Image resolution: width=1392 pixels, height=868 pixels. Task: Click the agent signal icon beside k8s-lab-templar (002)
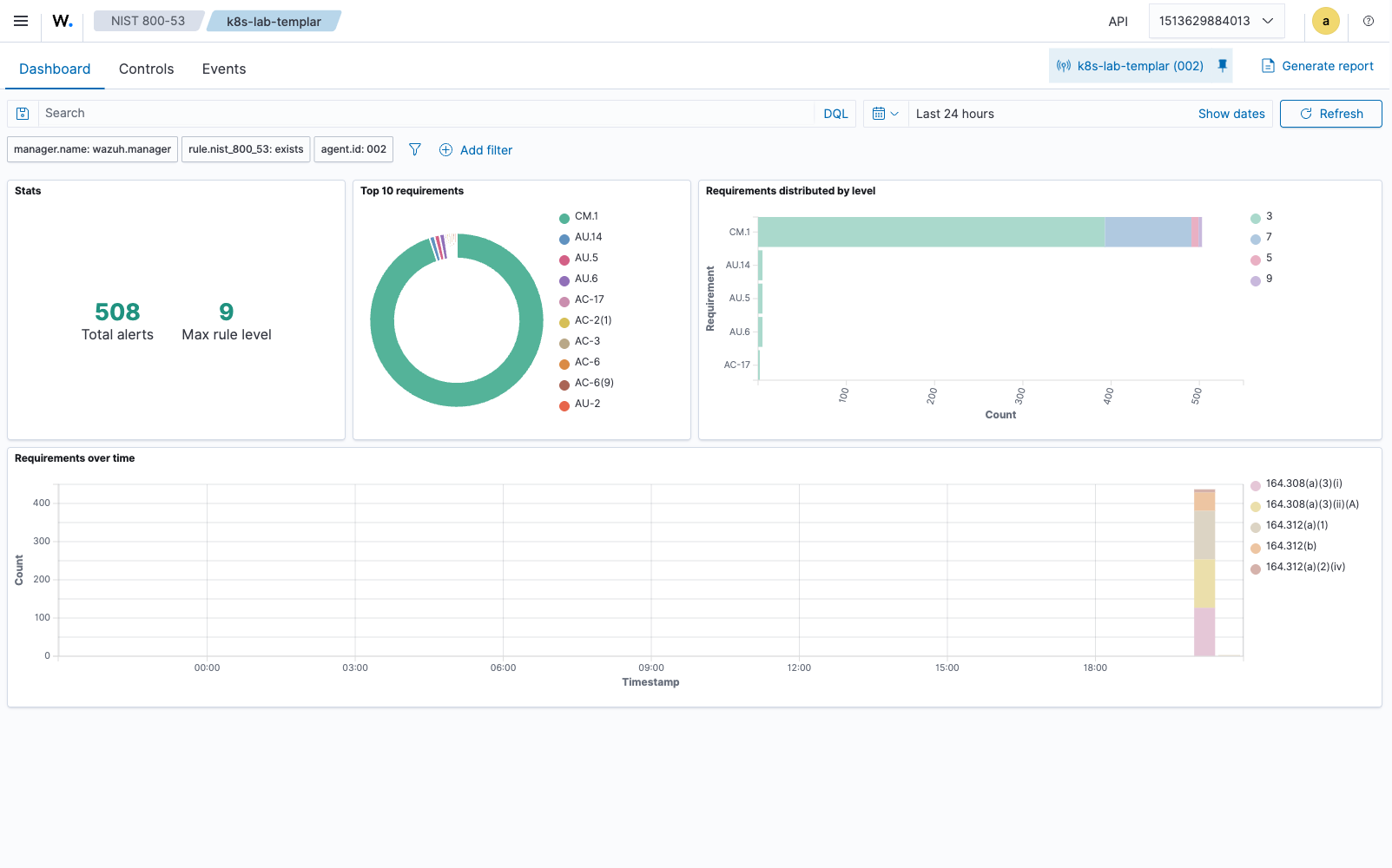(x=1064, y=66)
